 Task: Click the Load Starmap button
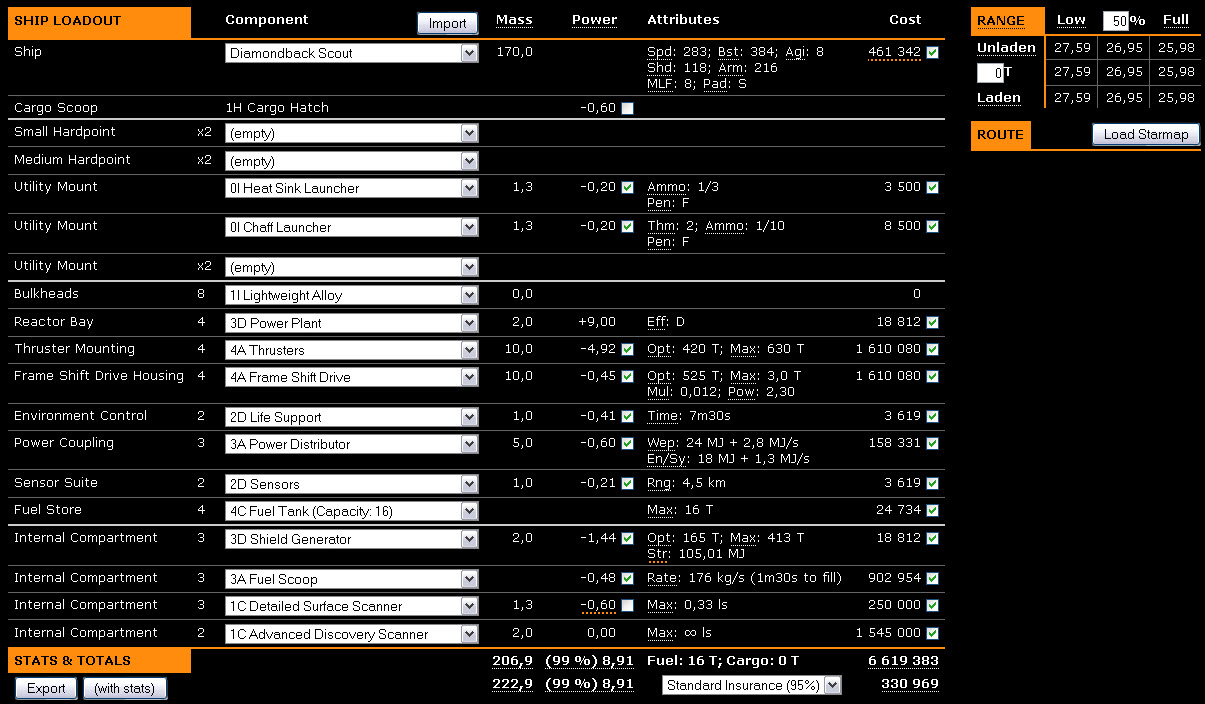(1145, 134)
